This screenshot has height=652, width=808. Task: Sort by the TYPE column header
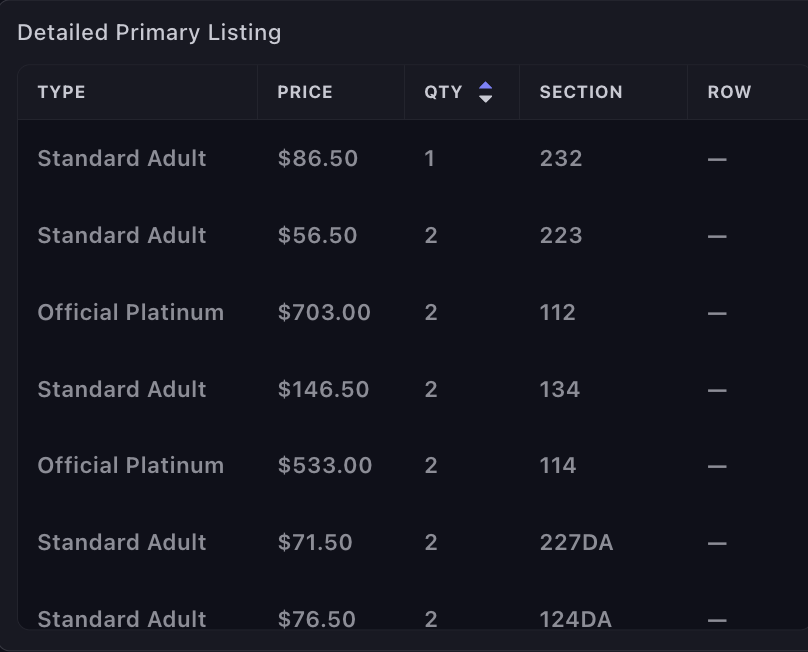click(x=62, y=92)
